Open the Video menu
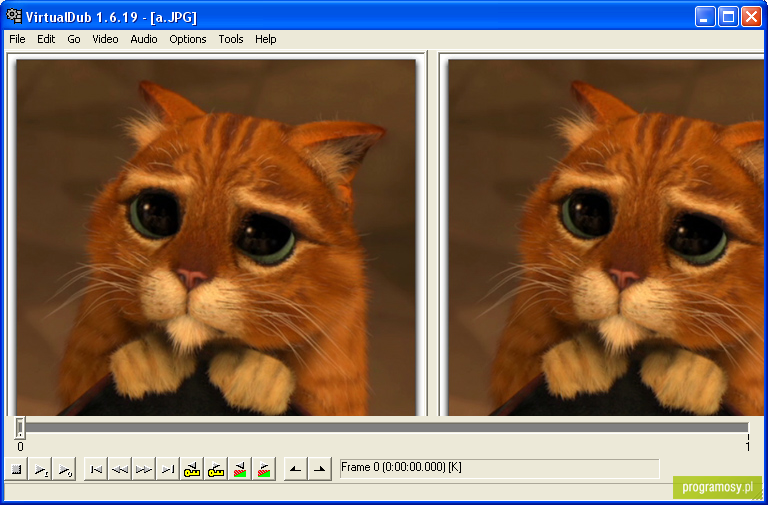Viewport: 768px width, 505px height. 105,39
